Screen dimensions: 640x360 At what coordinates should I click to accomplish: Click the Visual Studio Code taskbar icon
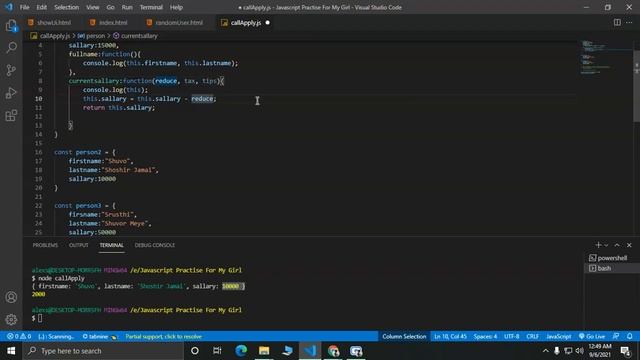310,351
